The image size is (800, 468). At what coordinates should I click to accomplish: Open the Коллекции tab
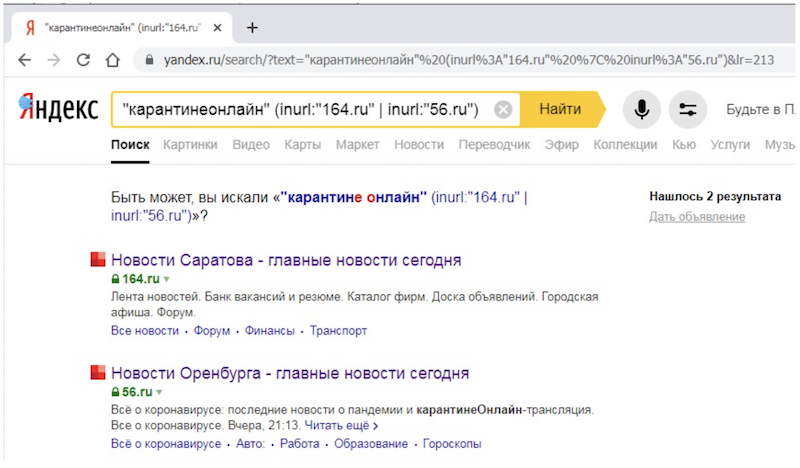[x=625, y=145]
